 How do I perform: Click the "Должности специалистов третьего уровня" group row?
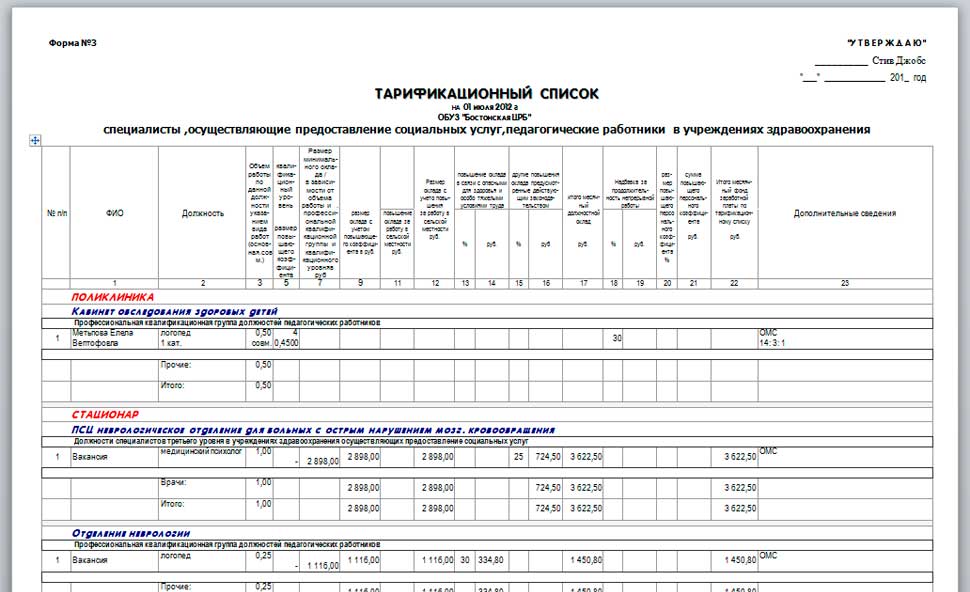pyautogui.click(x=487, y=442)
